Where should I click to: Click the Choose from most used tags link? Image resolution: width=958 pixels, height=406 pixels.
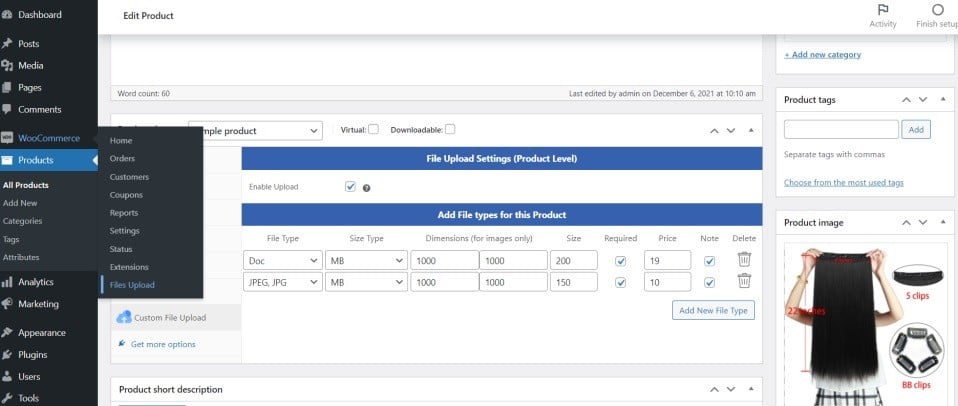click(844, 183)
